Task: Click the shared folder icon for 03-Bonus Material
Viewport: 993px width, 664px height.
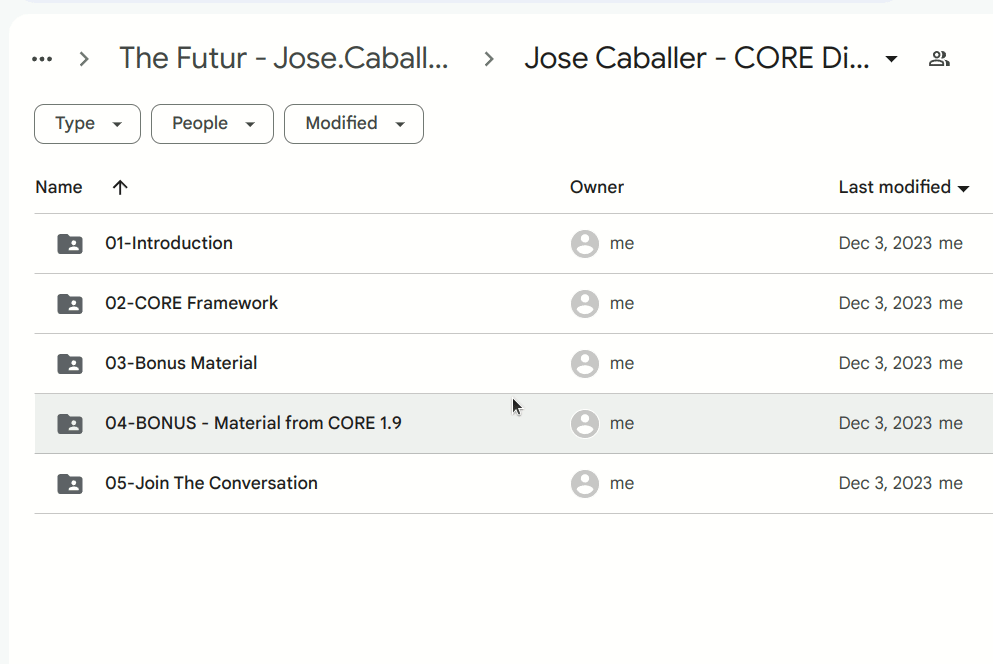Action: 70,364
